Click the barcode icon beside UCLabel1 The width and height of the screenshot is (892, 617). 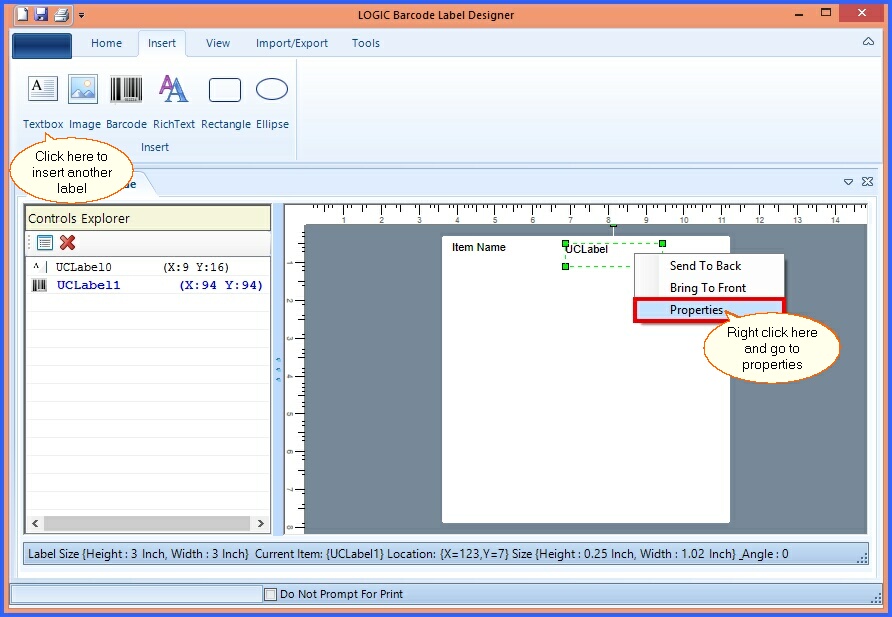(39, 285)
